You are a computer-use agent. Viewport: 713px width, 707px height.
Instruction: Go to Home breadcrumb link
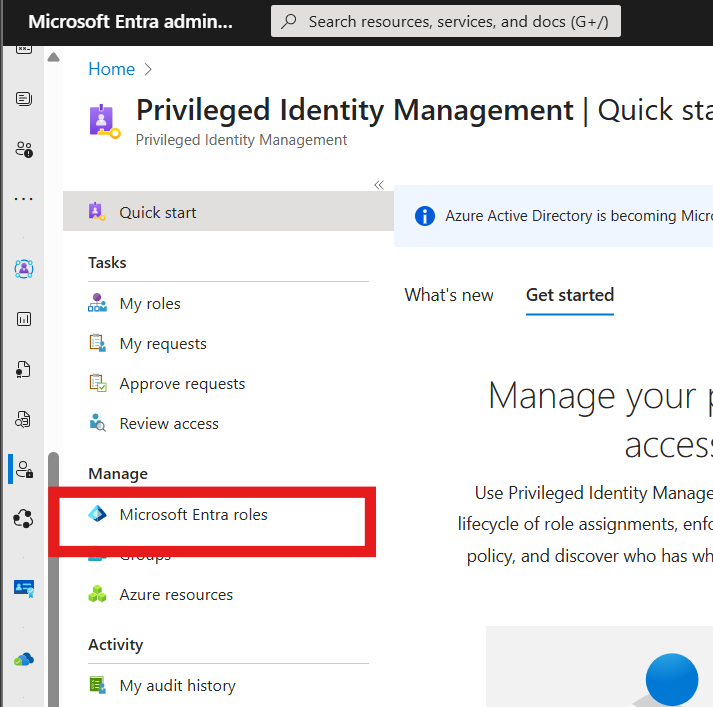coord(111,69)
